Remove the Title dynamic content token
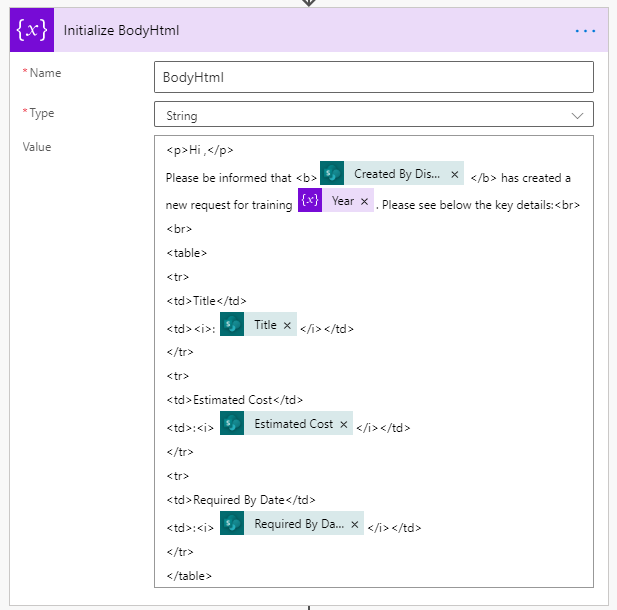The width and height of the screenshot is (617, 610). tap(288, 325)
